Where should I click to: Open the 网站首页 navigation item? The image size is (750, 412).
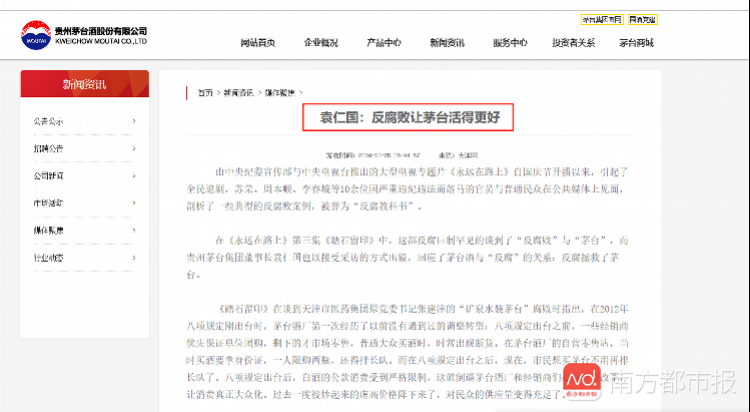pyautogui.click(x=258, y=43)
